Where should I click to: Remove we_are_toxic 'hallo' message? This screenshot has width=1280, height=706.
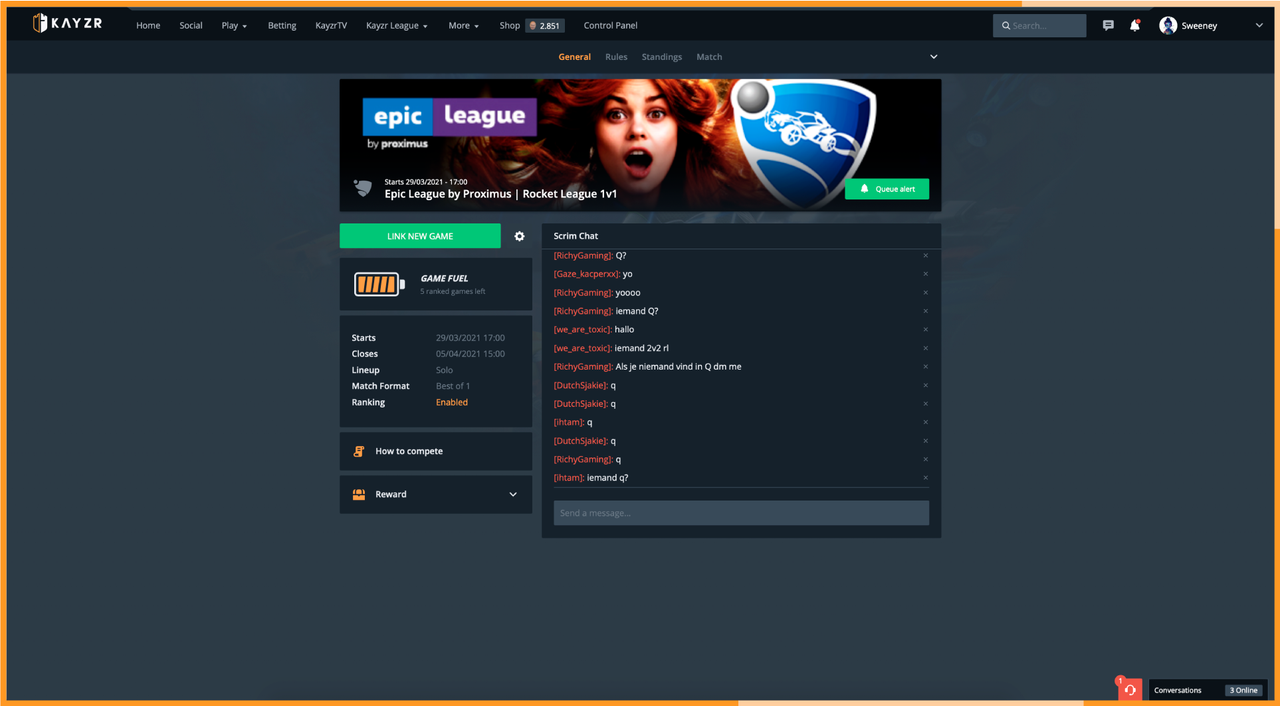[x=925, y=330]
